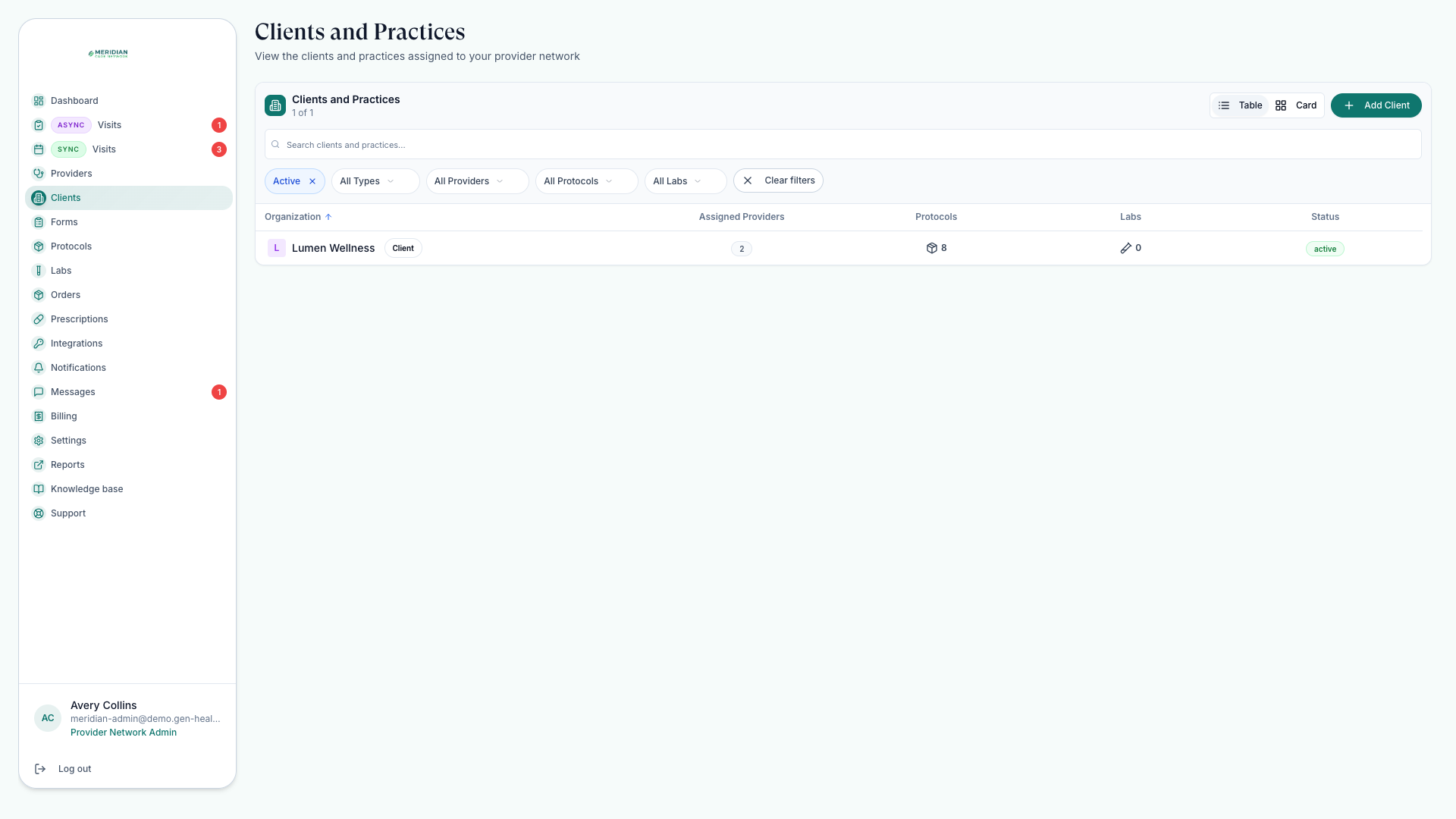Open Providers in the sidebar menu
The image size is (1456, 819).
(x=129, y=174)
